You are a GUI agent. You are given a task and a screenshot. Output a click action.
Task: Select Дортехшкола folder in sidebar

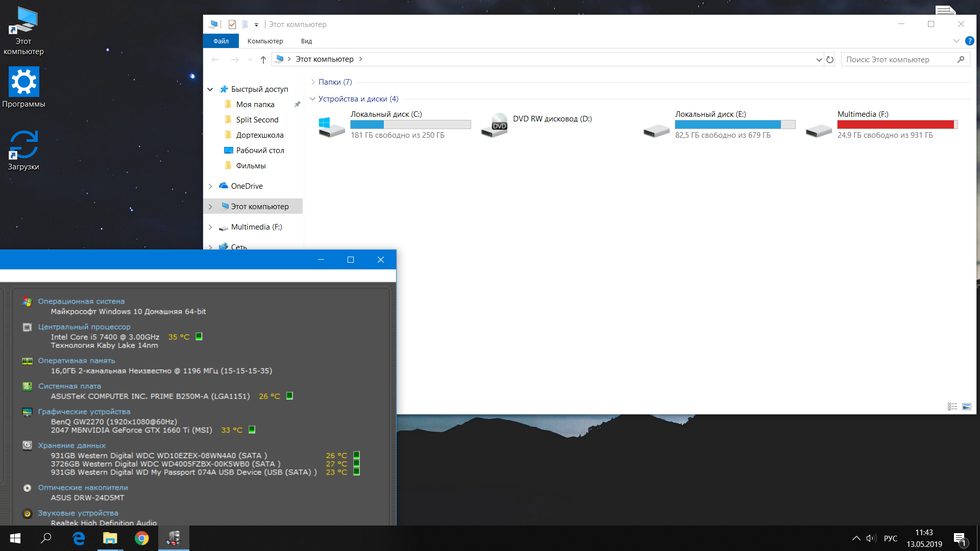tap(259, 135)
